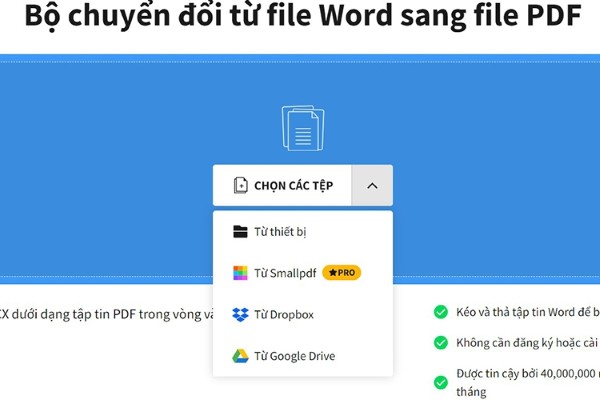Click green check beside Không cần đăng ký
The height and width of the screenshot is (400, 600).
(441, 342)
